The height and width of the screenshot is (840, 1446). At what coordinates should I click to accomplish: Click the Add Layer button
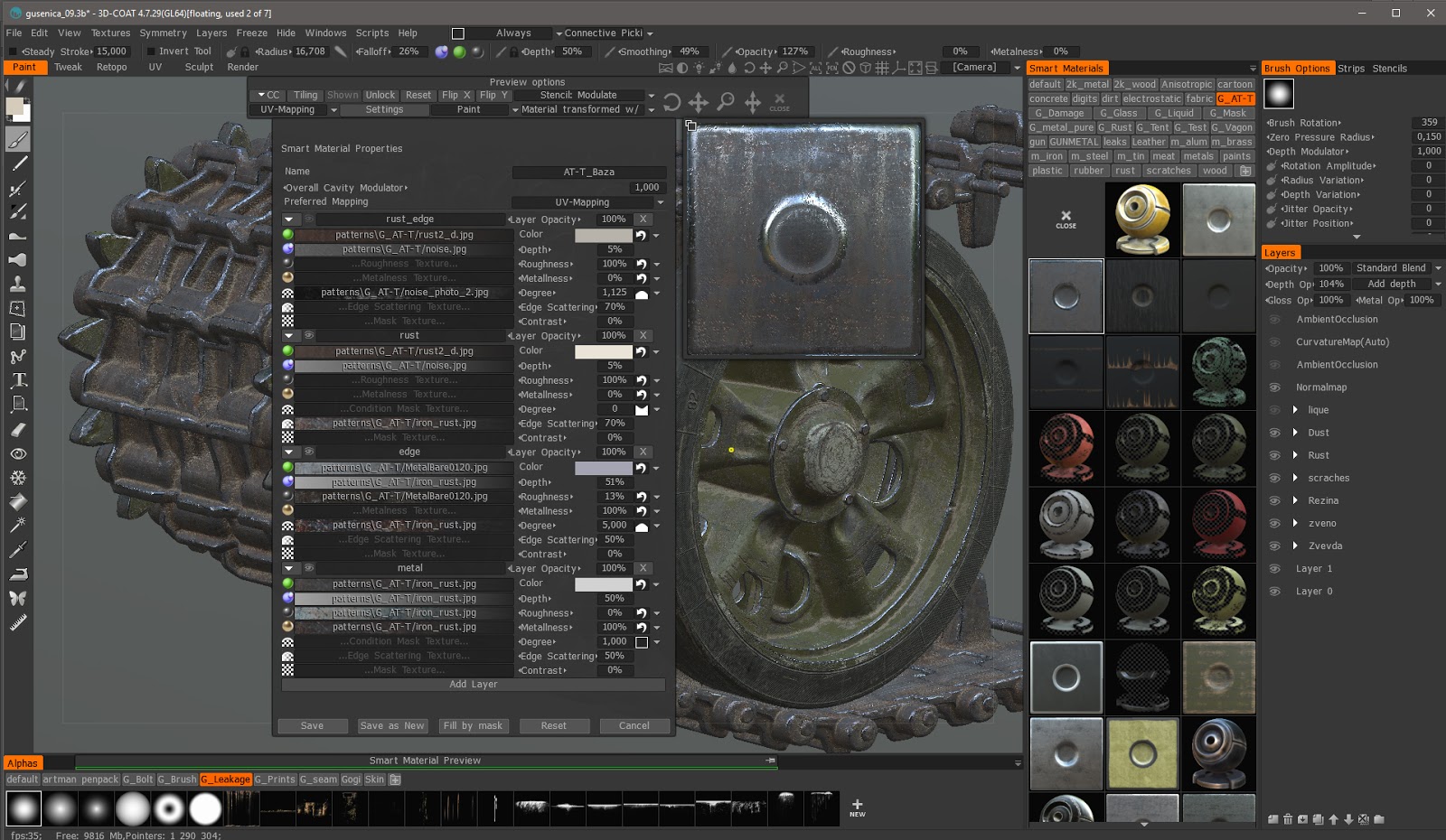[x=473, y=685]
